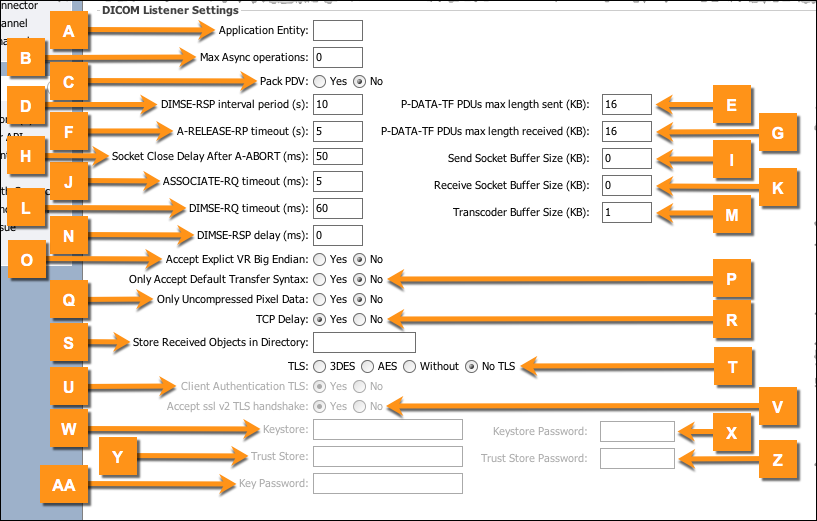Click the Send Socket Buffer Size field
Viewport: 817px width, 521px height.
pyautogui.click(x=627, y=158)
